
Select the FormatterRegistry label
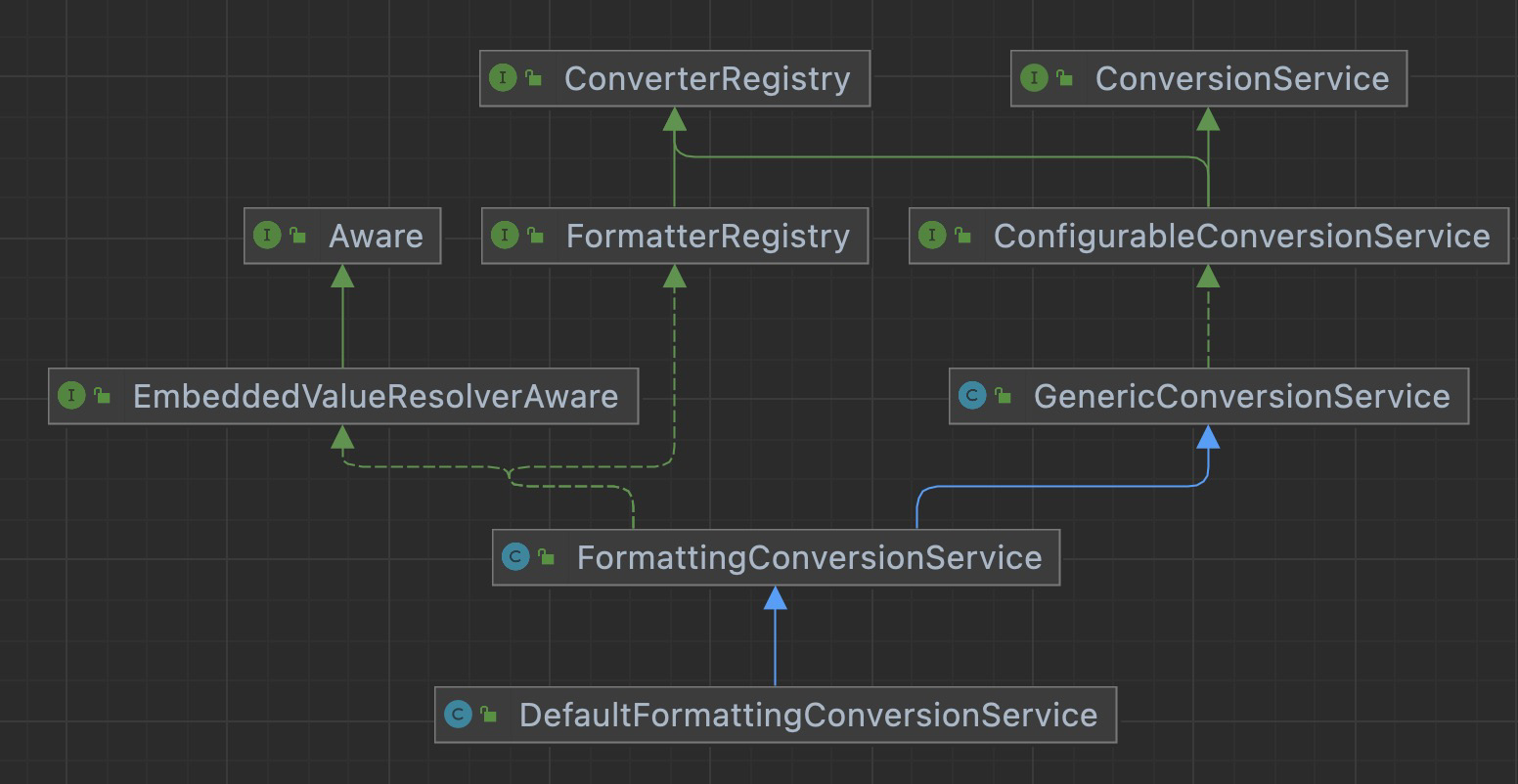[708, 236]
